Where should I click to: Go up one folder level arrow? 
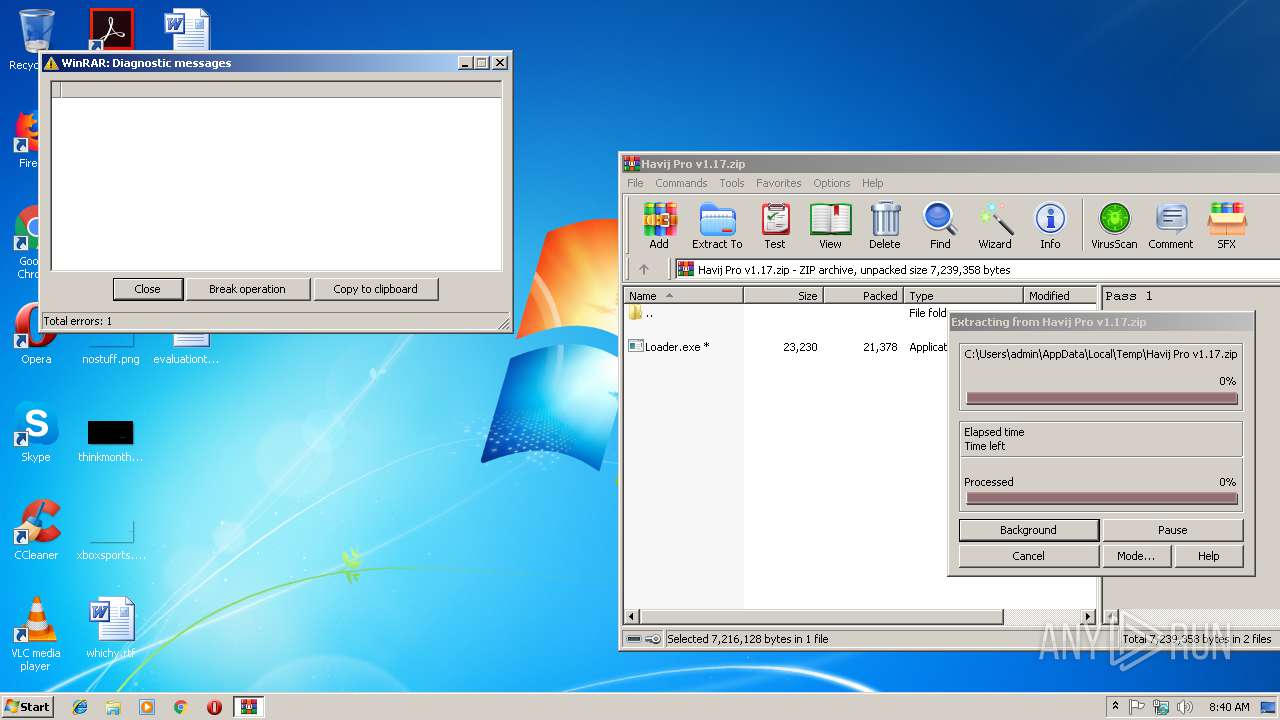click(x=644, y=269)
